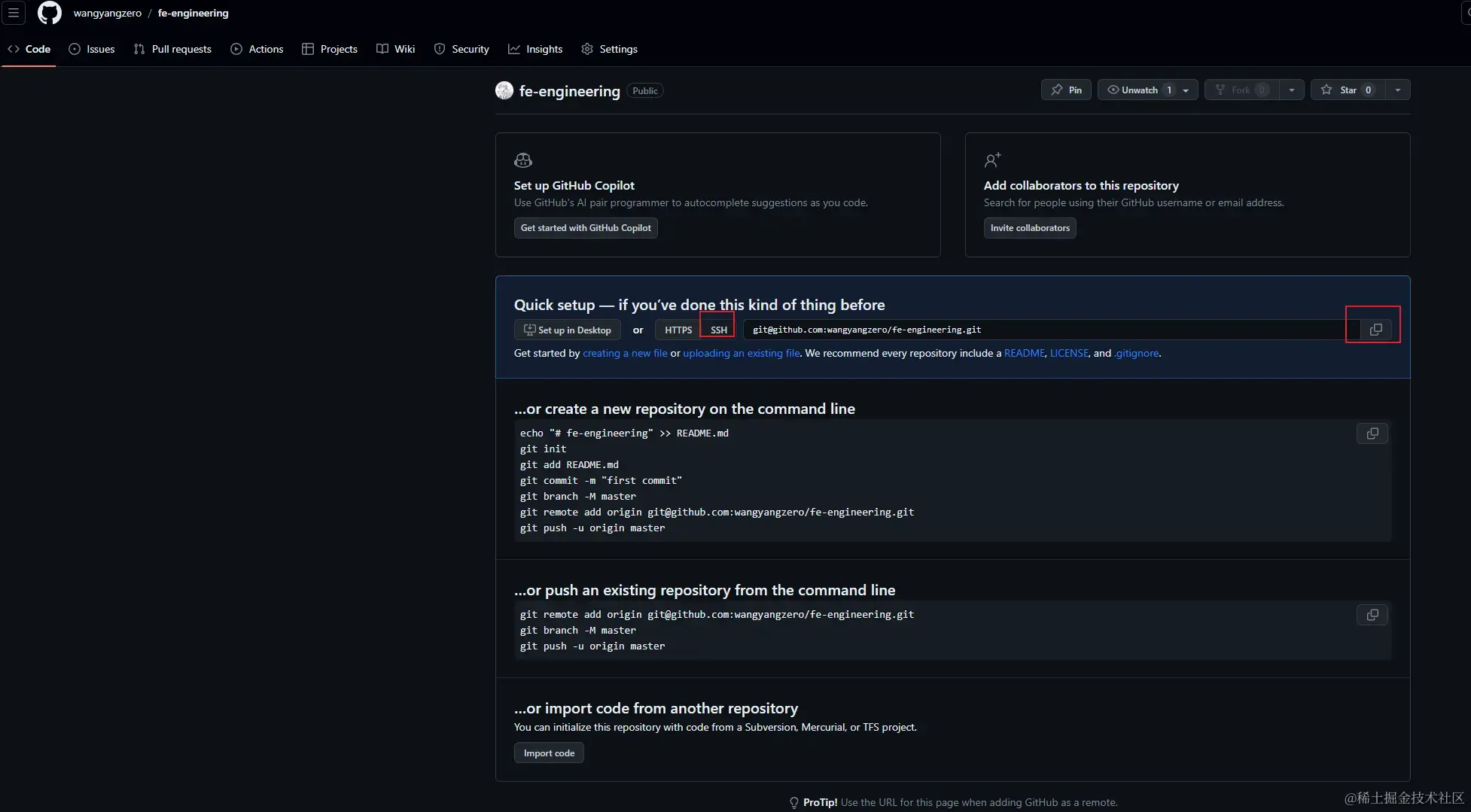Click the 'git add README.md' command line

pos(569,464)
